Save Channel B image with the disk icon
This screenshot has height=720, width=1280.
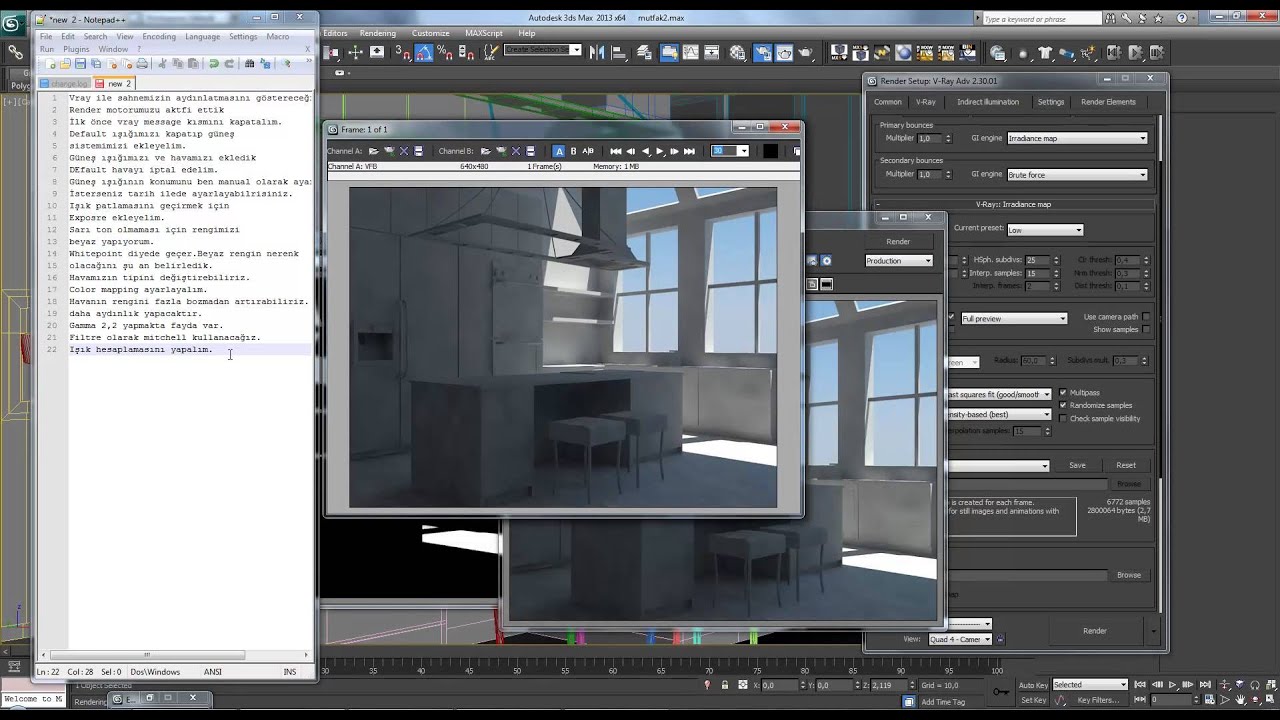coord(530,151)
